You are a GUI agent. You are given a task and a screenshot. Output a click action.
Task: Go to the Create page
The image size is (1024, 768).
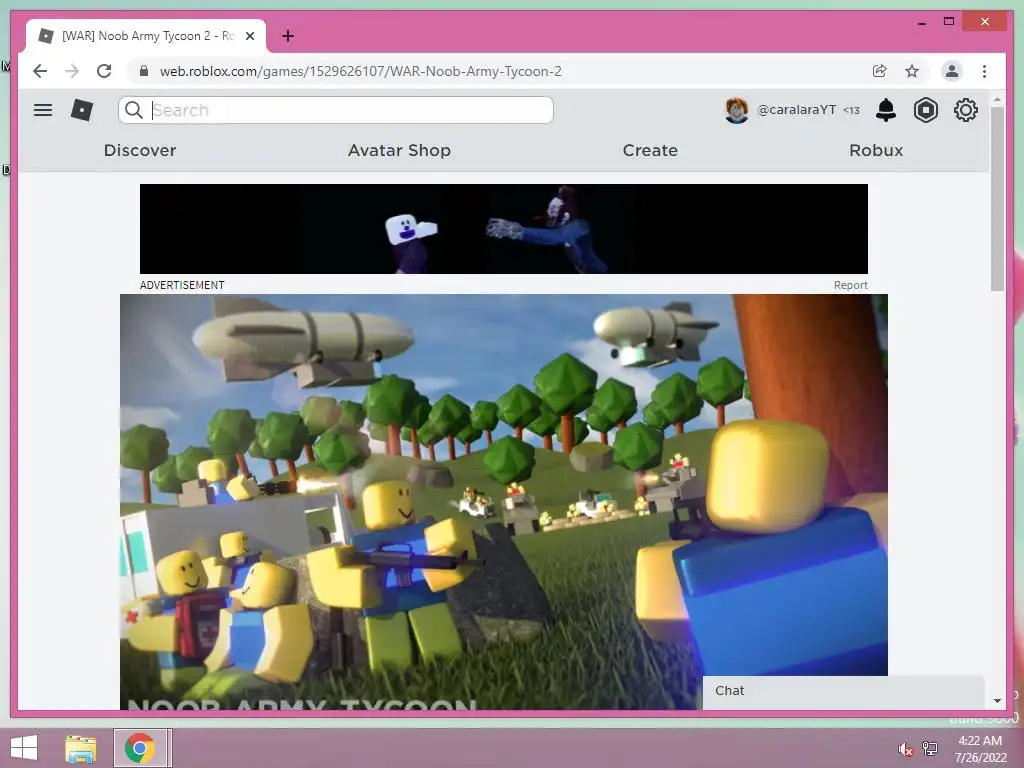[x=650, y=150]
